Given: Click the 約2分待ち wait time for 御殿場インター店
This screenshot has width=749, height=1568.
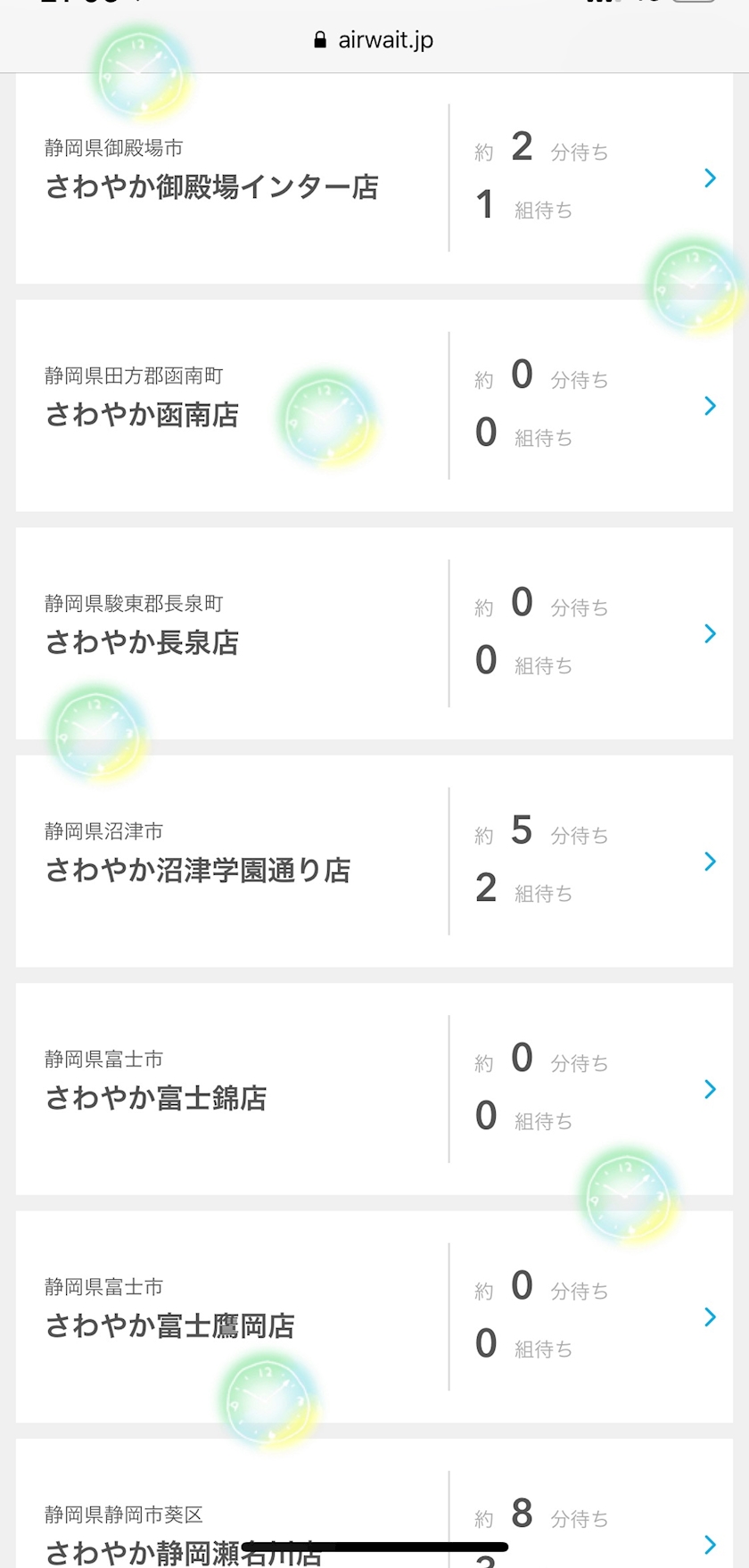Looking at the screenshot, I should (x=541, y=149).
